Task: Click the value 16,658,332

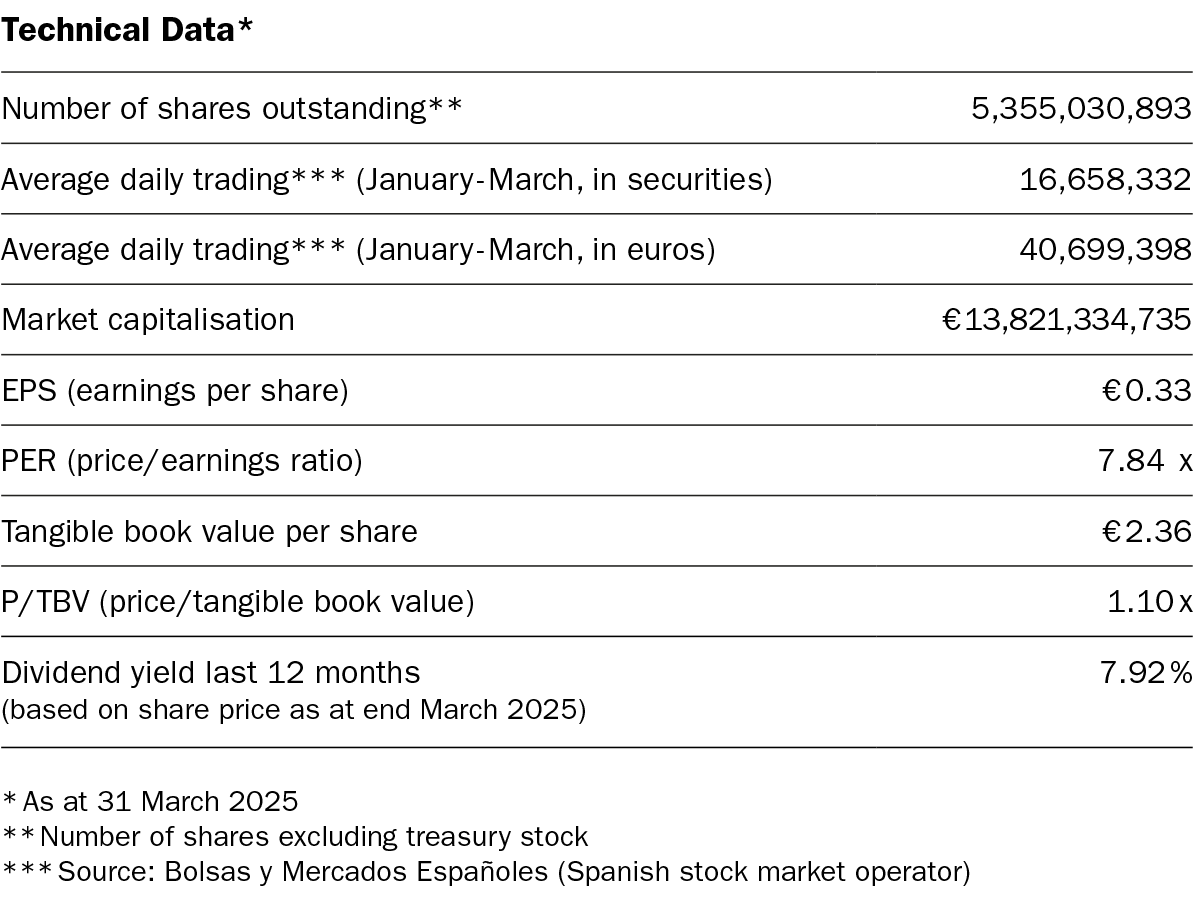Action: [1105, 179]
